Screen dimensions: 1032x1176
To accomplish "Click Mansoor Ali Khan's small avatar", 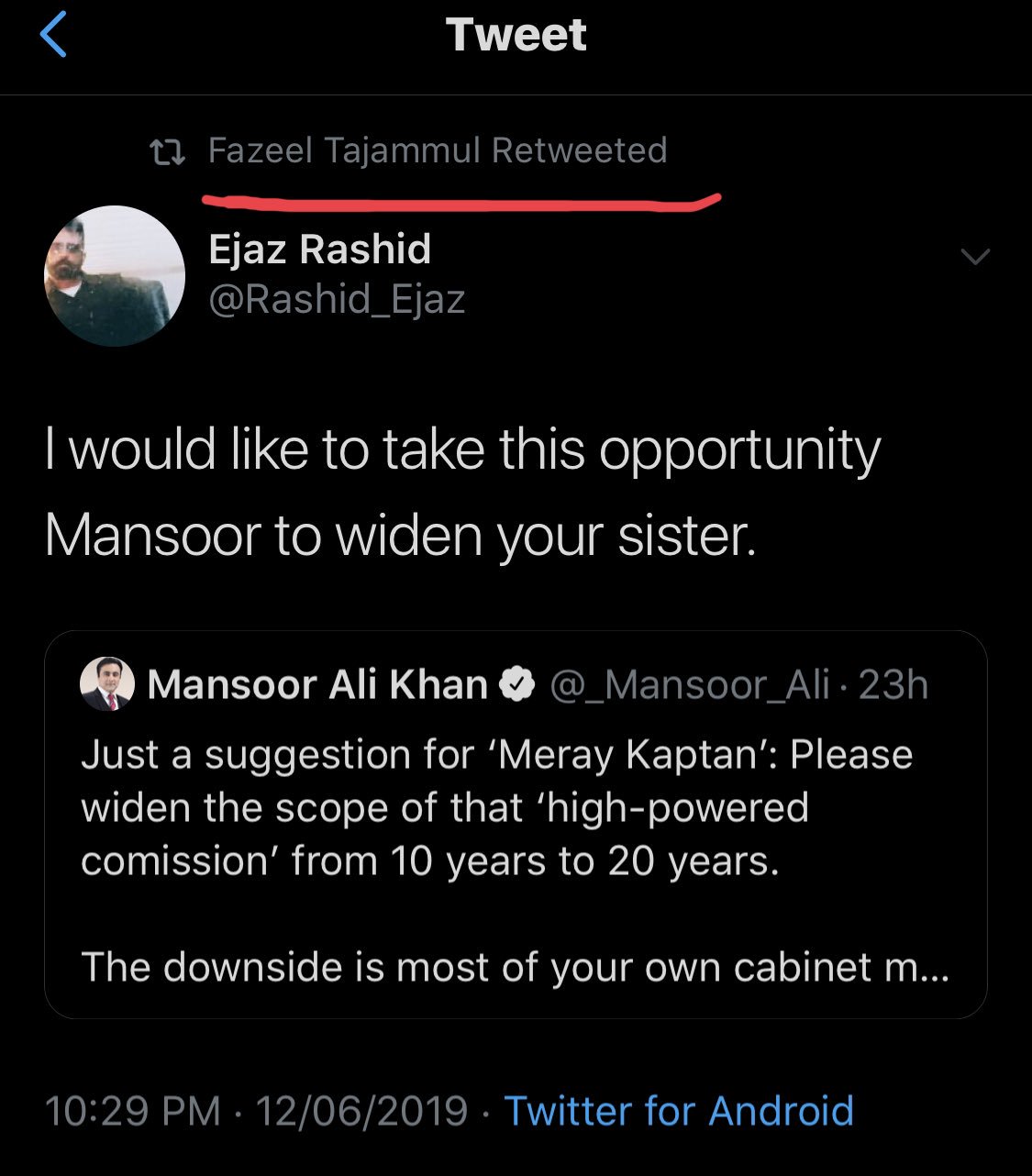I will (107, 684).
